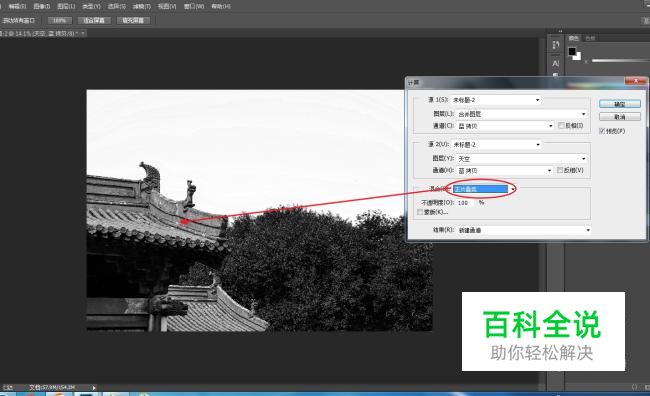Viewport: 650px width, 396px height.
Task: Open source 2 图层(Y) 天空 dropdown
Action: click(522, 159)
